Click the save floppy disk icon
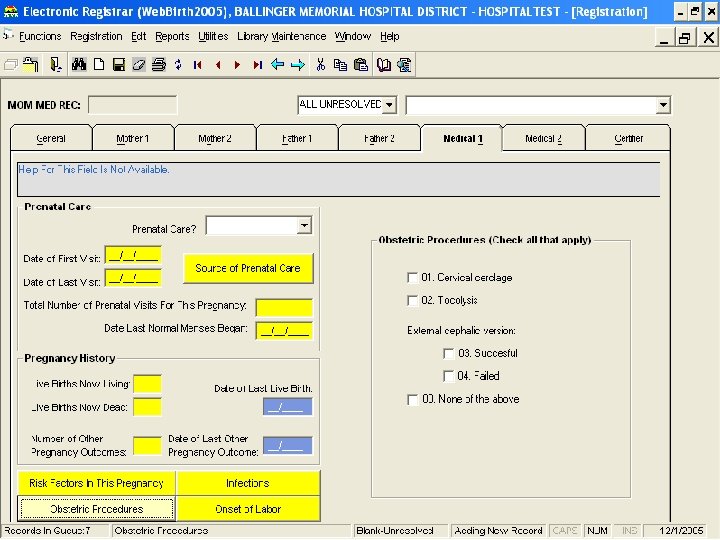Screen dimensions: 720x540 pos(118,64)
